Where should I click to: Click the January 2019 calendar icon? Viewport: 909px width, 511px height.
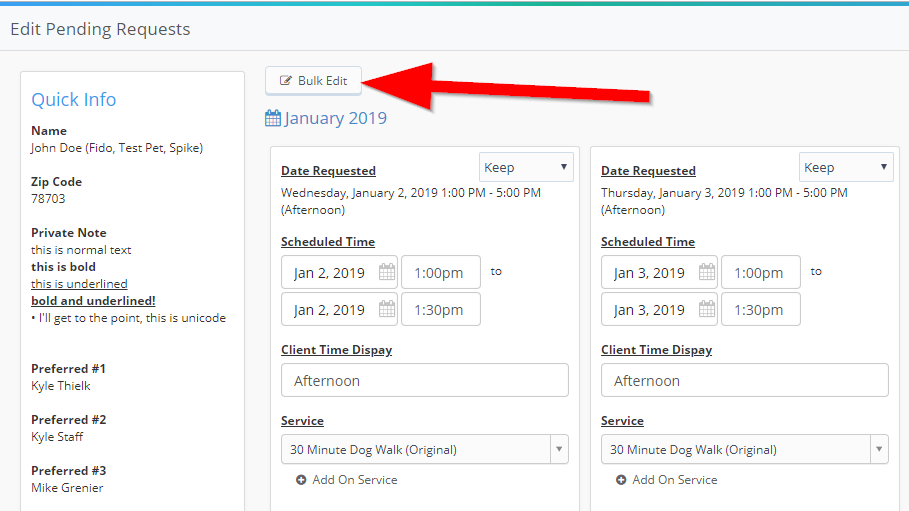pos(272,118)
